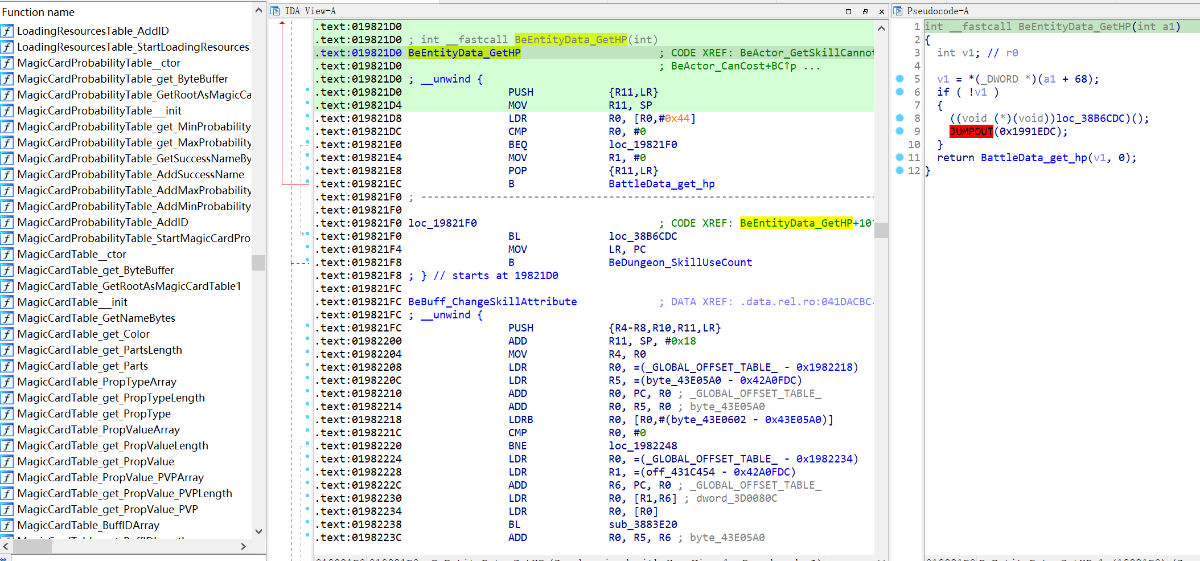The image size is (1200, 561).
Task: Click the Function name column header
Action: tap(38, 12)
